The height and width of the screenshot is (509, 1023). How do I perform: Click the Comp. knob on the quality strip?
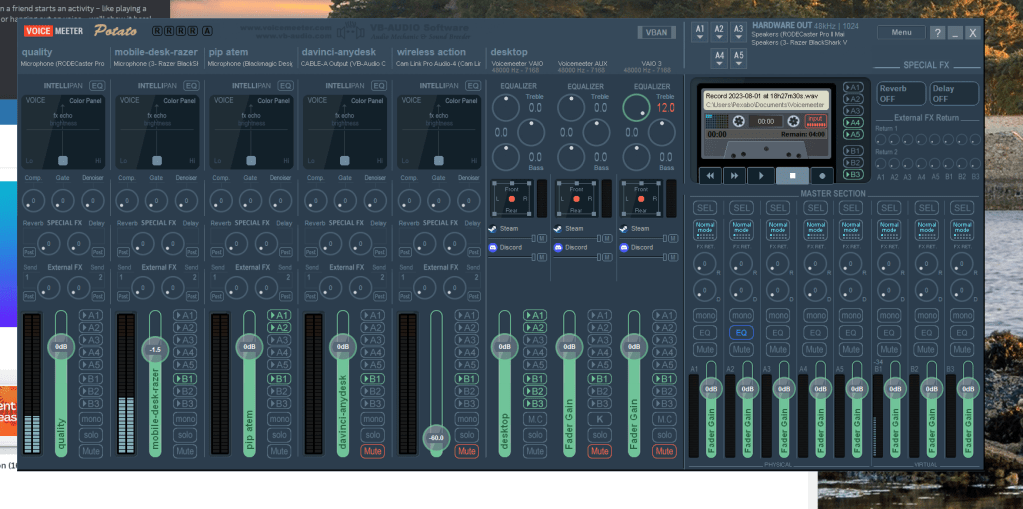click(33, 200)
